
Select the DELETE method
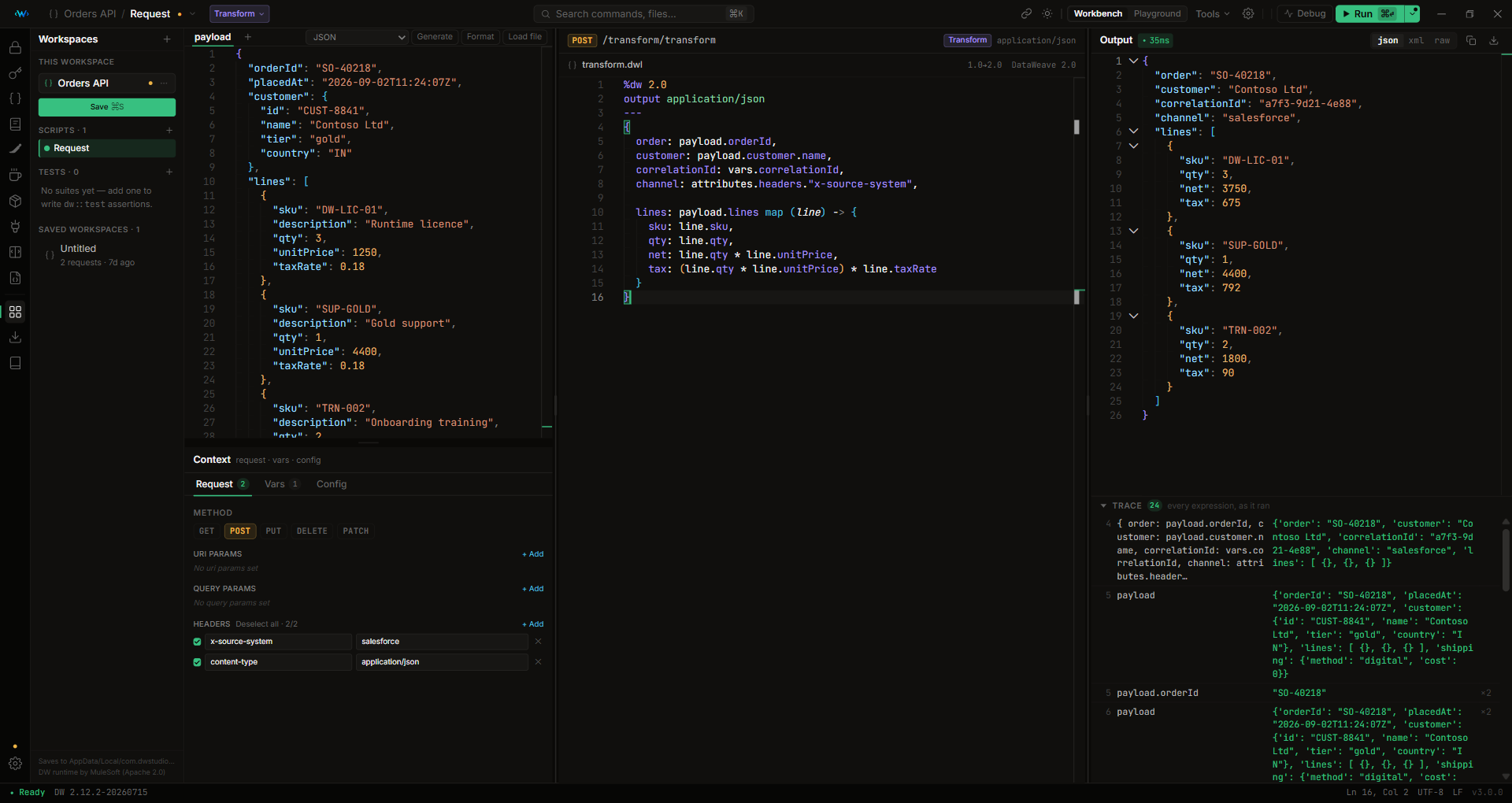coord(312,531)
